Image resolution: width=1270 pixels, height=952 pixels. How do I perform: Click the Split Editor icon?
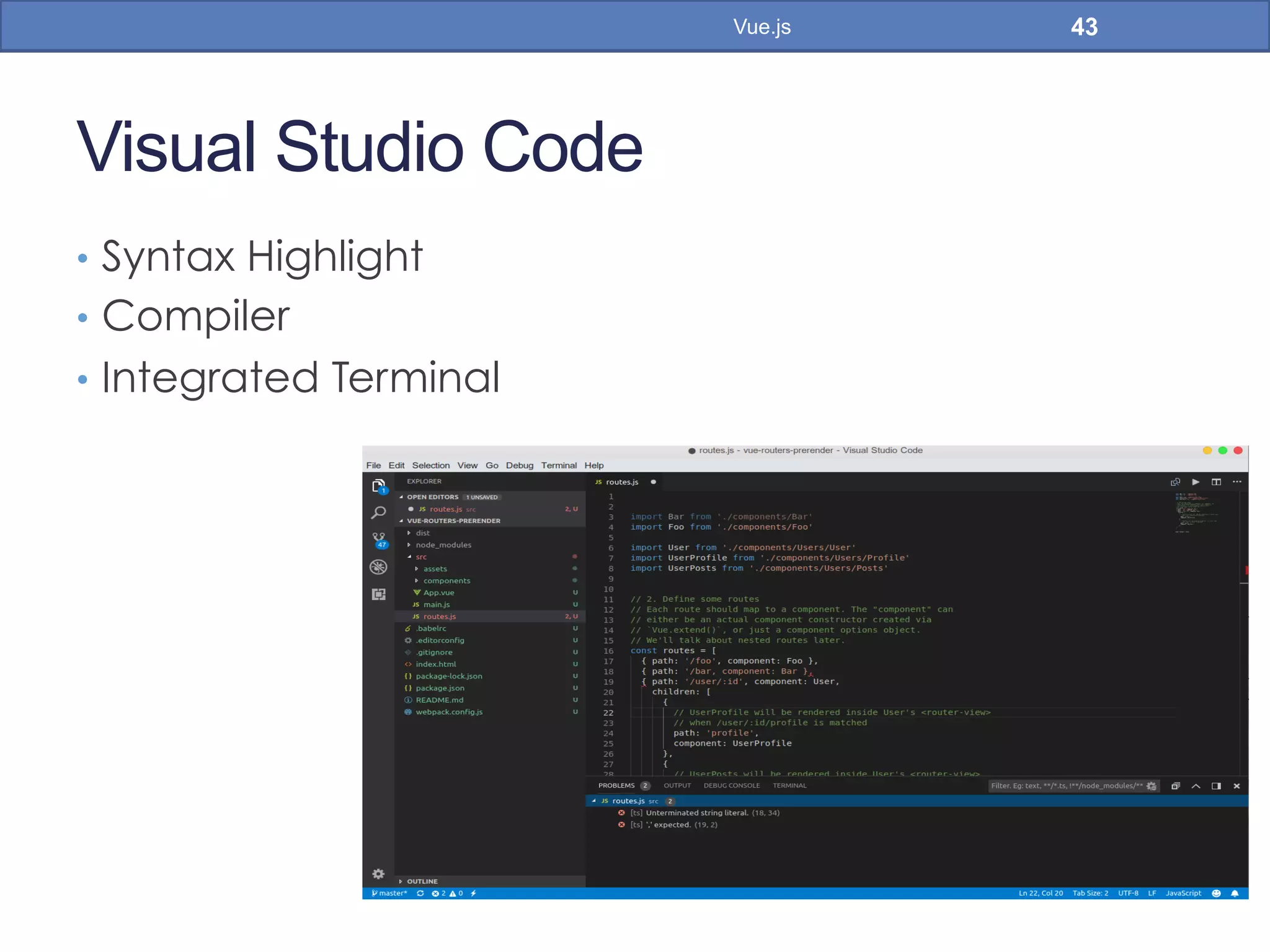(1216, 482)
